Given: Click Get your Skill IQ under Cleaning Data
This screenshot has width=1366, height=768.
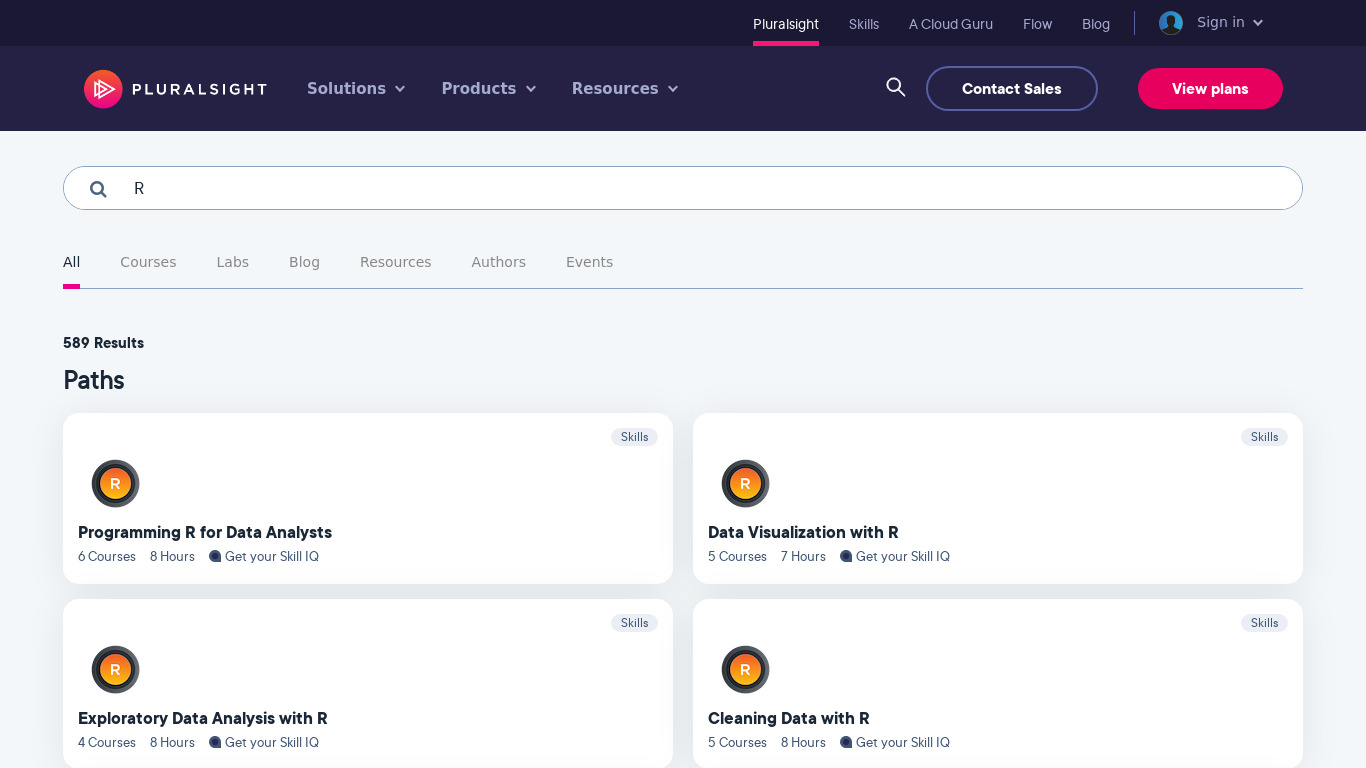Looking at the screenshot, I should (903, 743).
